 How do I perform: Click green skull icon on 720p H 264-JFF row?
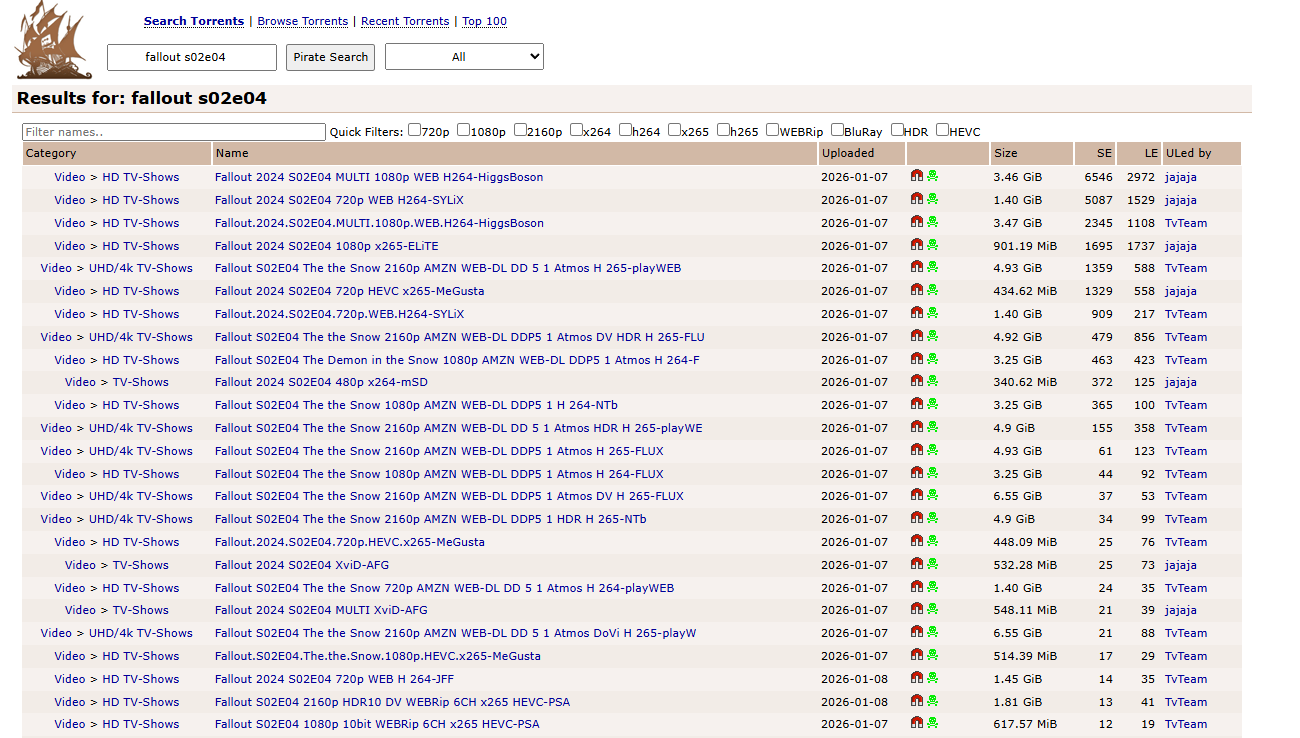click(932, 678)
